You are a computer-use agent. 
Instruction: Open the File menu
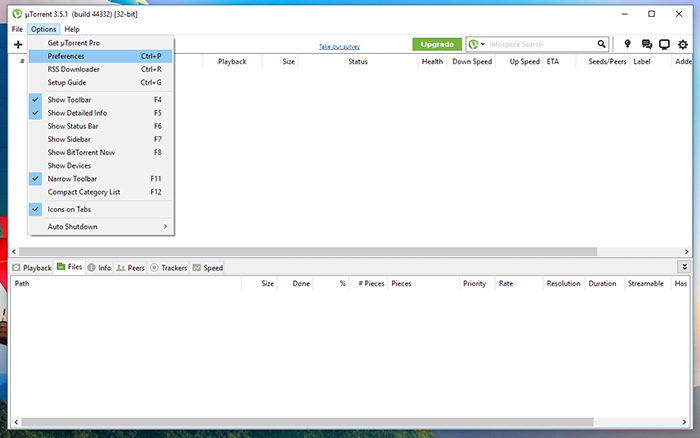point(17,29)
